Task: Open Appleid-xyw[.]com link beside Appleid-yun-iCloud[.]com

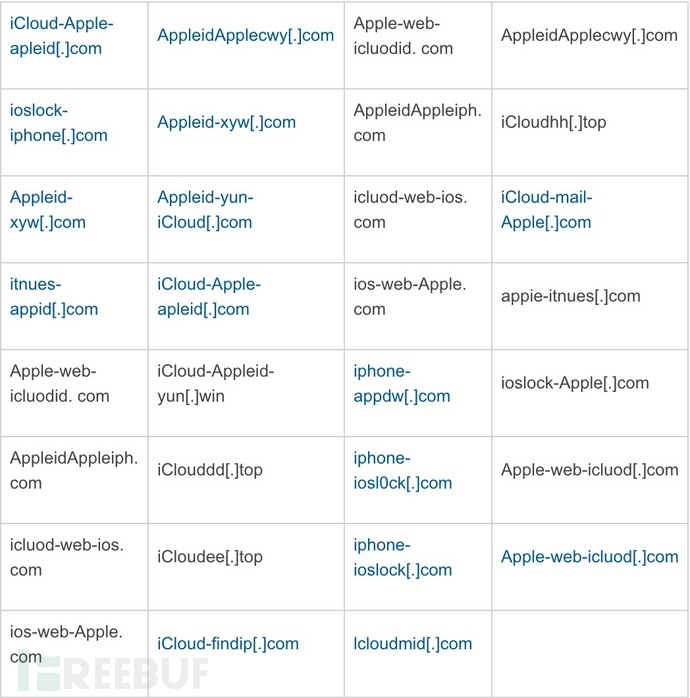Action: (48, 210)
